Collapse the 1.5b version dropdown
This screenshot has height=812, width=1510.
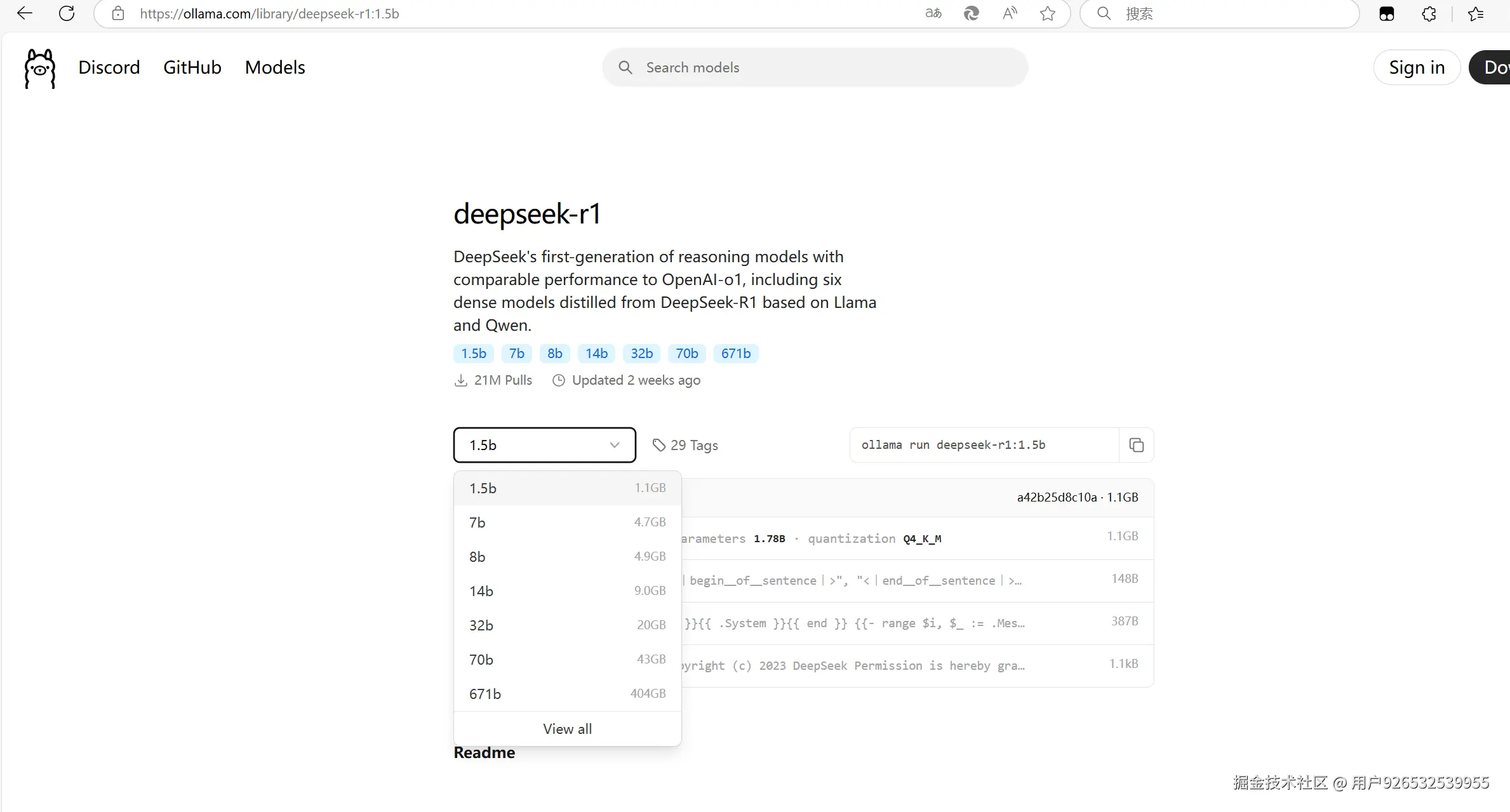(544, 445)
